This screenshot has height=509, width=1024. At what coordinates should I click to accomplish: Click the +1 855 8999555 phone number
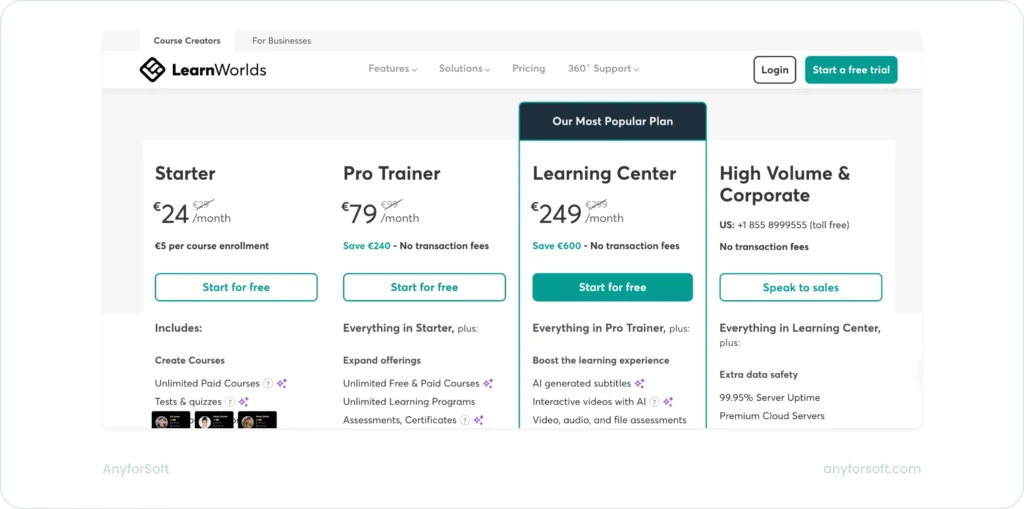pos(772,225)
